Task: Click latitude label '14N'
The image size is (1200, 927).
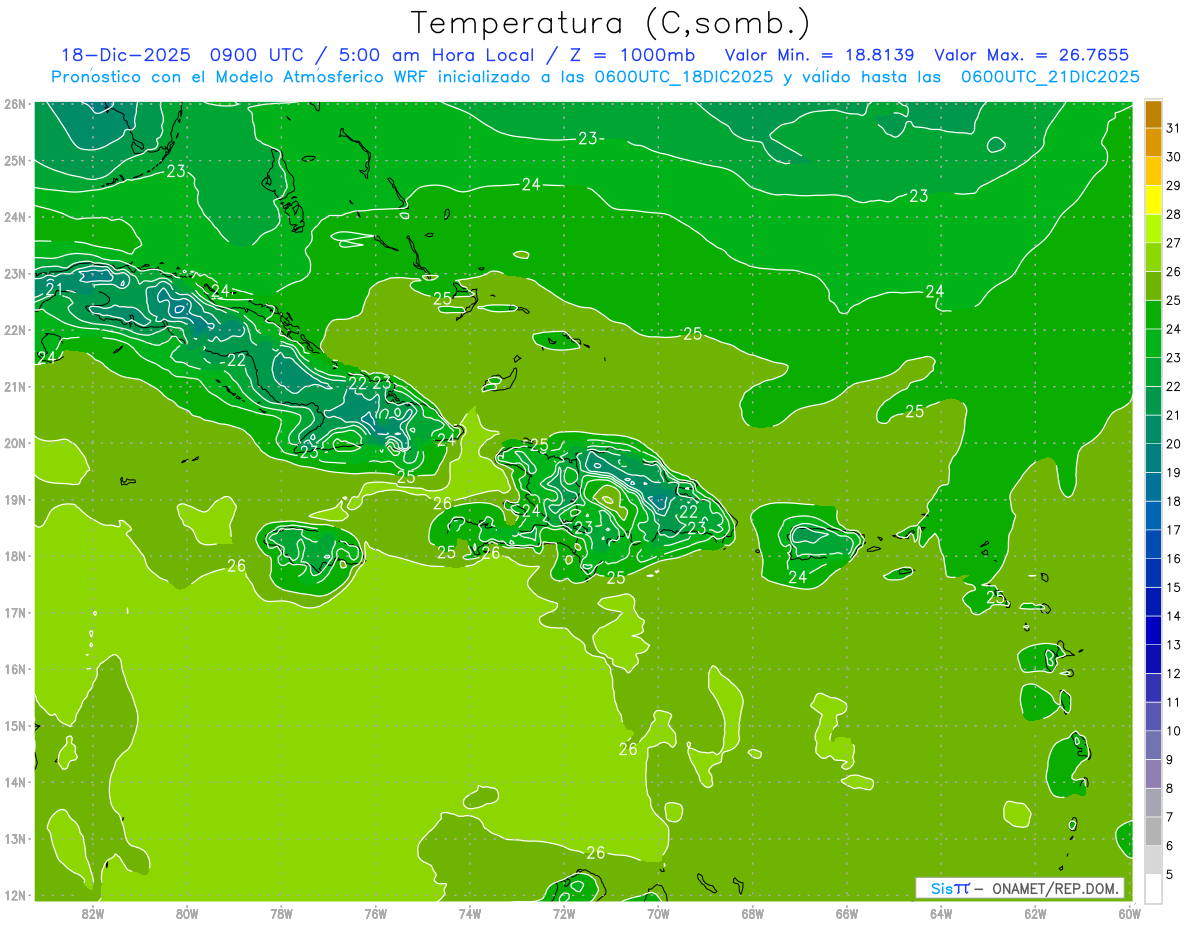Action: pos(14,782)
